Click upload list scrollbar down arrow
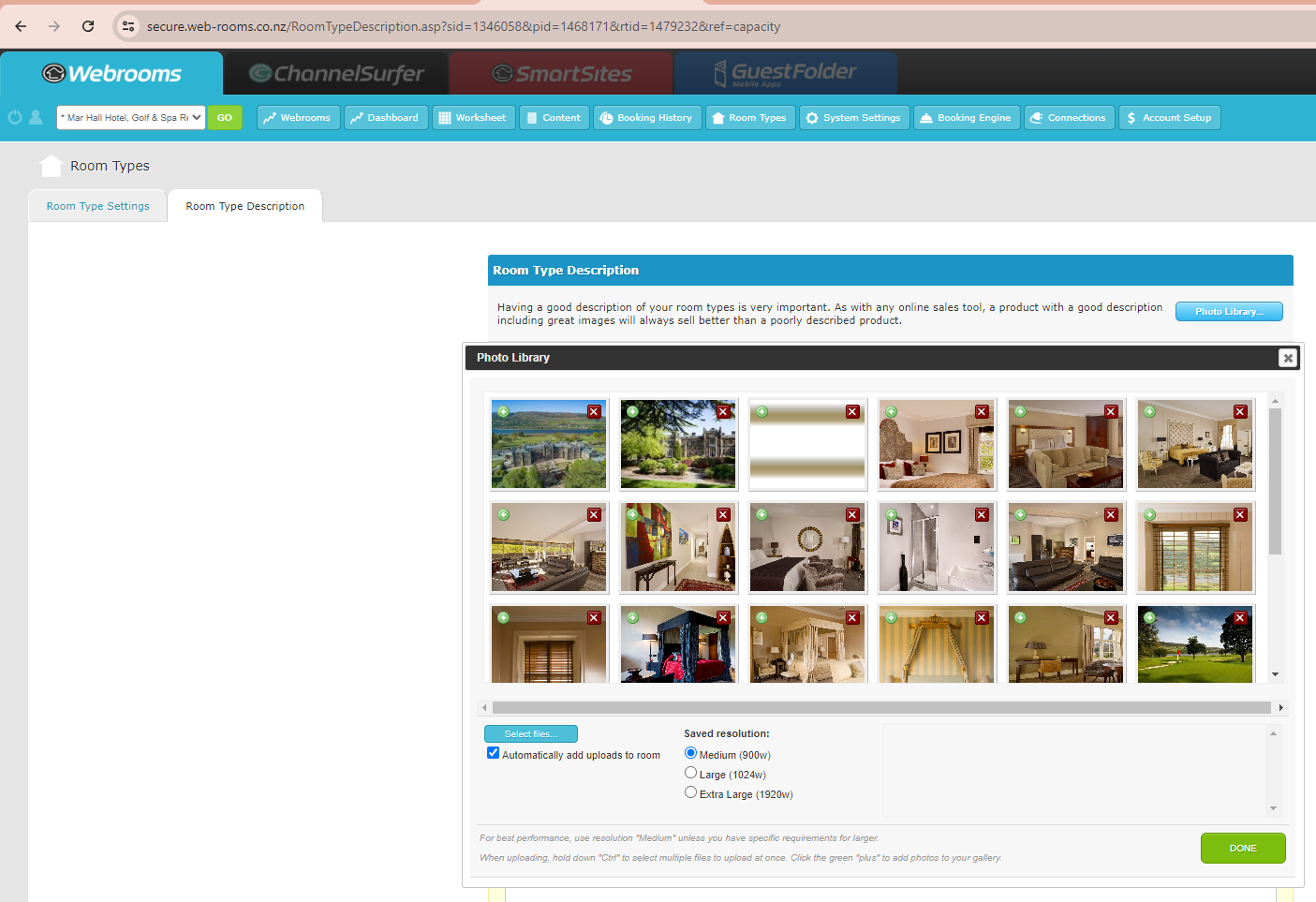 pos(1273,808)
